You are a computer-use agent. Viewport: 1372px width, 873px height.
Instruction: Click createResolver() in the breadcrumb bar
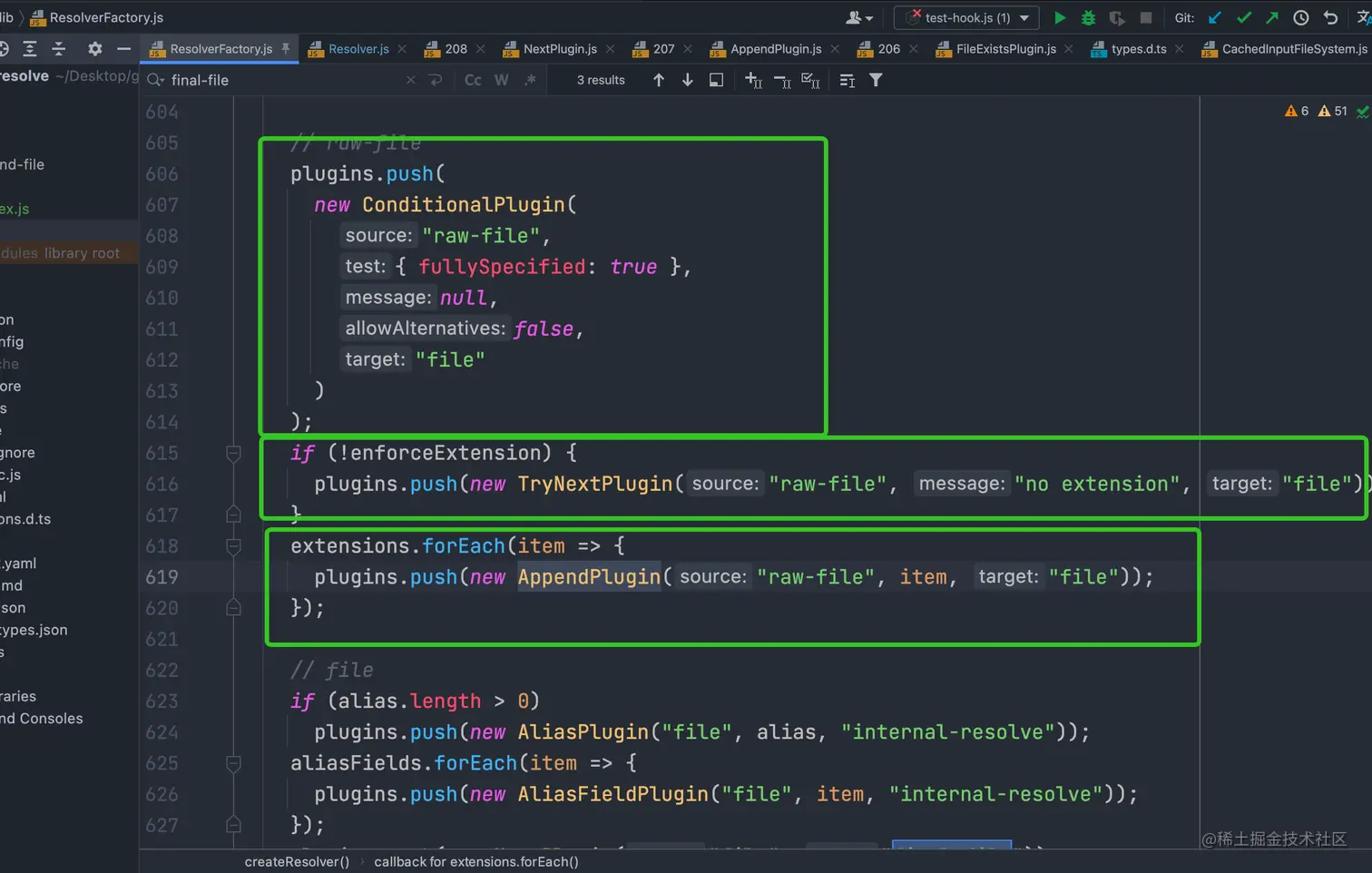pyautogui.click(x=297, y=861)
